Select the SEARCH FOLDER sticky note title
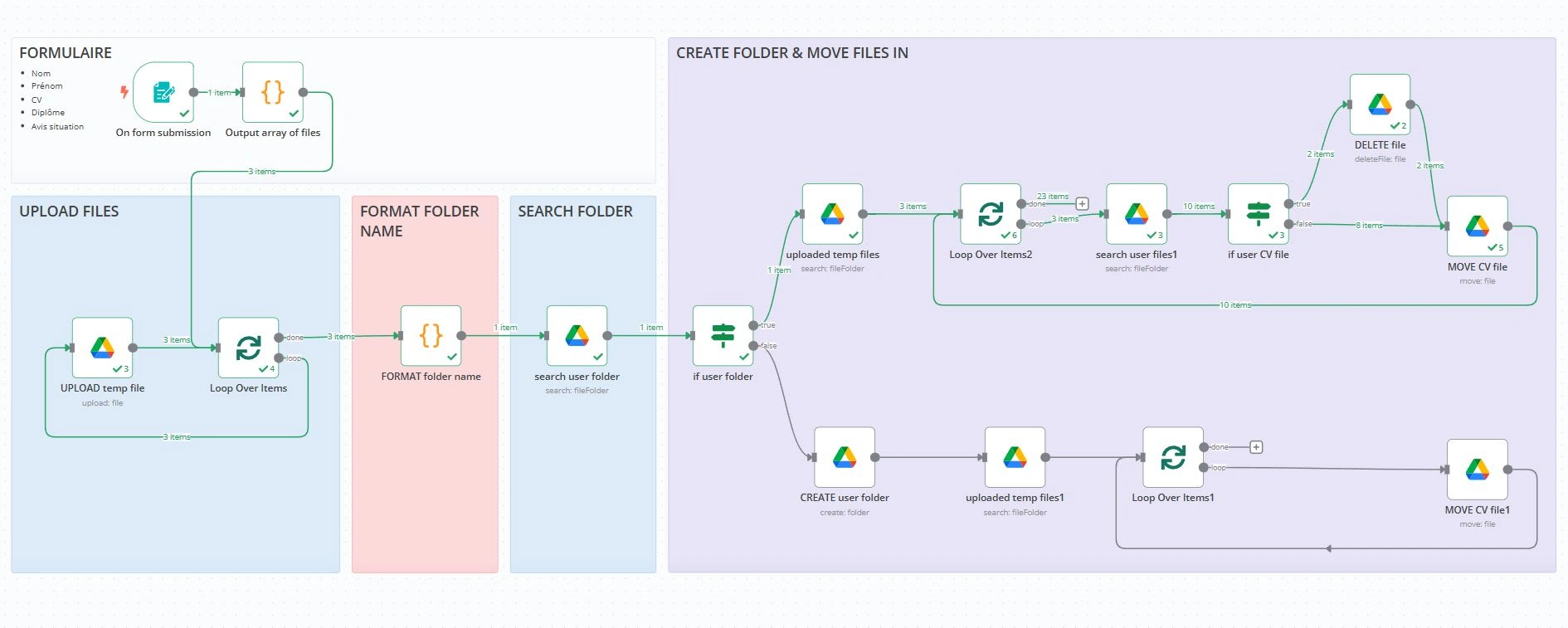 (x=575, y=212)
